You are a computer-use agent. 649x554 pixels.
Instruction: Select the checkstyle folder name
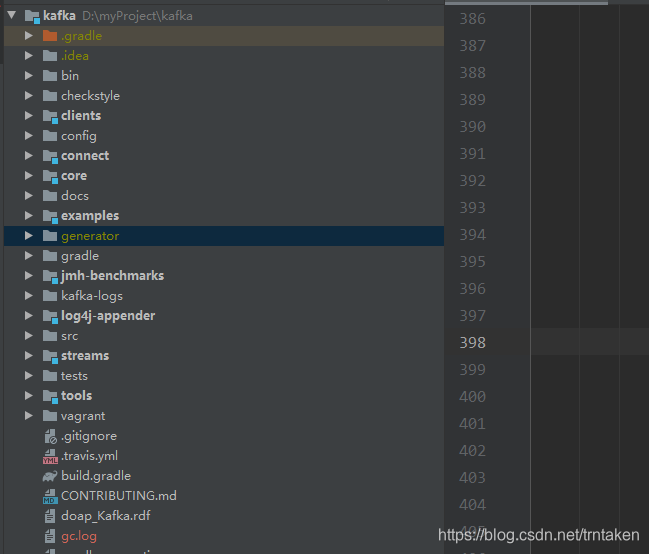[x=91, y=96]
